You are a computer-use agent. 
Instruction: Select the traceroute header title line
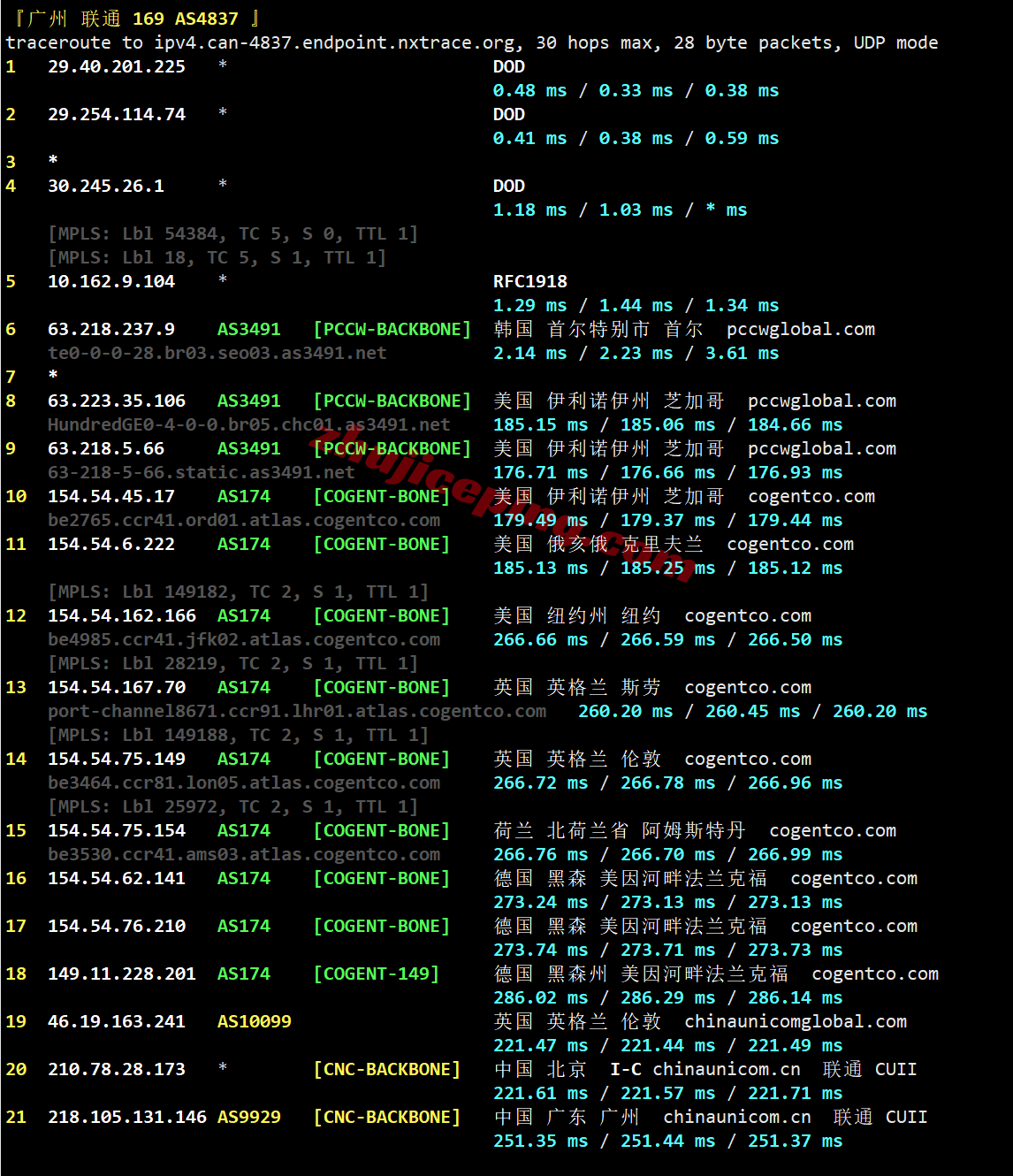tap(137, 19)
